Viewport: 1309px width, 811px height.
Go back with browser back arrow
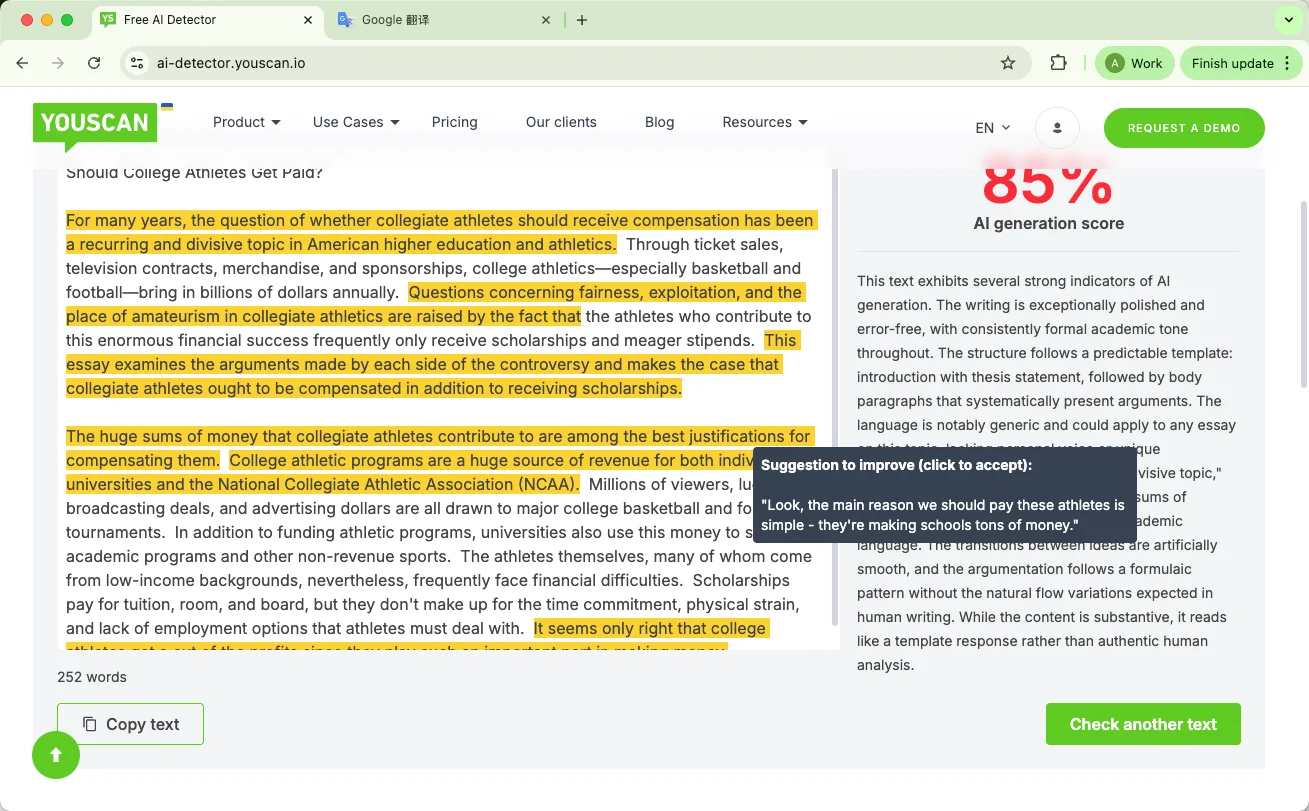22,63
